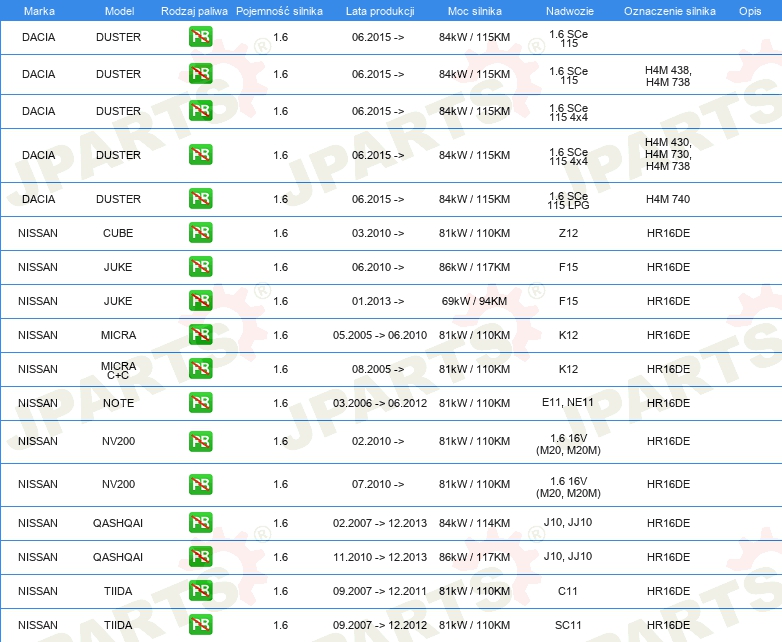This screenshot has width=782, height=642.
Task: Click the fuel icon for Tiida SC11
Action: 200,625
